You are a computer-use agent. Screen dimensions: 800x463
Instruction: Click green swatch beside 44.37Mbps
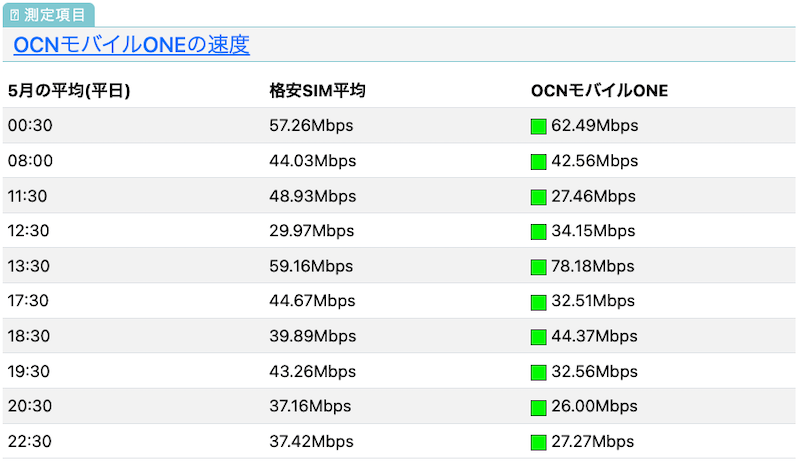click(x=538, y=337)
